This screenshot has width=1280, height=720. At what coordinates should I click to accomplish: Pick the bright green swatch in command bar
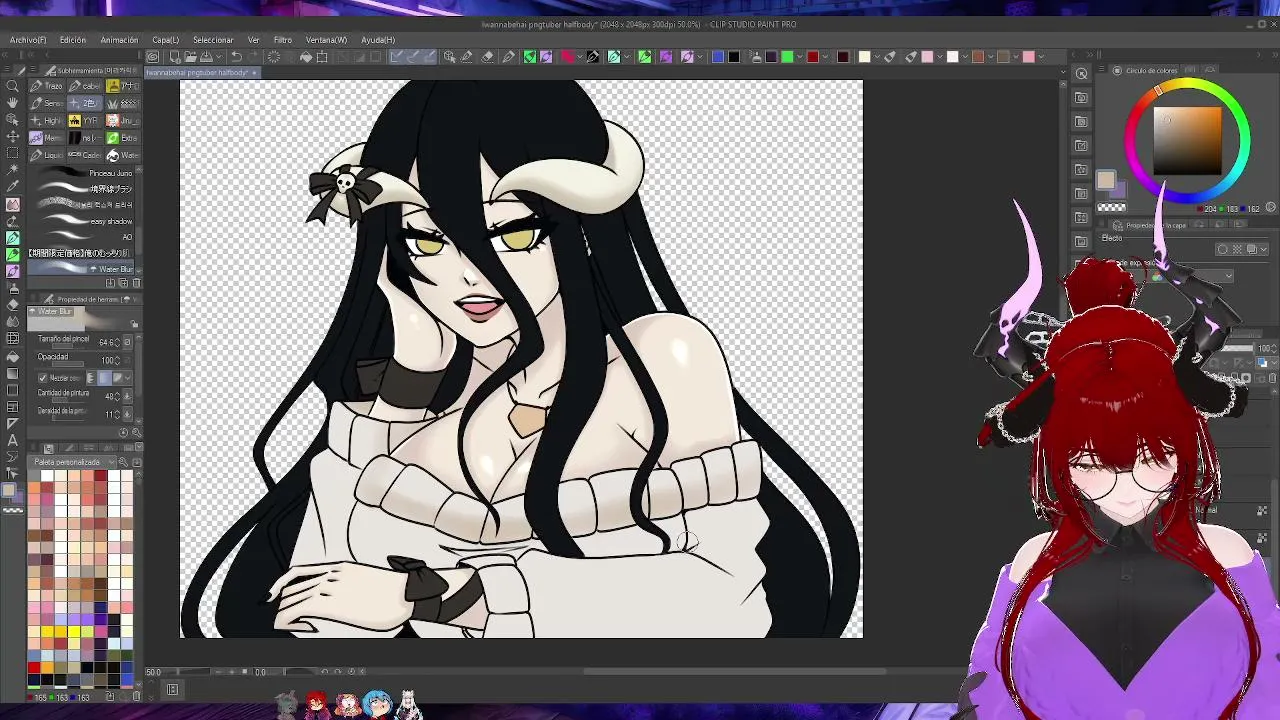[x=787, y=57]
